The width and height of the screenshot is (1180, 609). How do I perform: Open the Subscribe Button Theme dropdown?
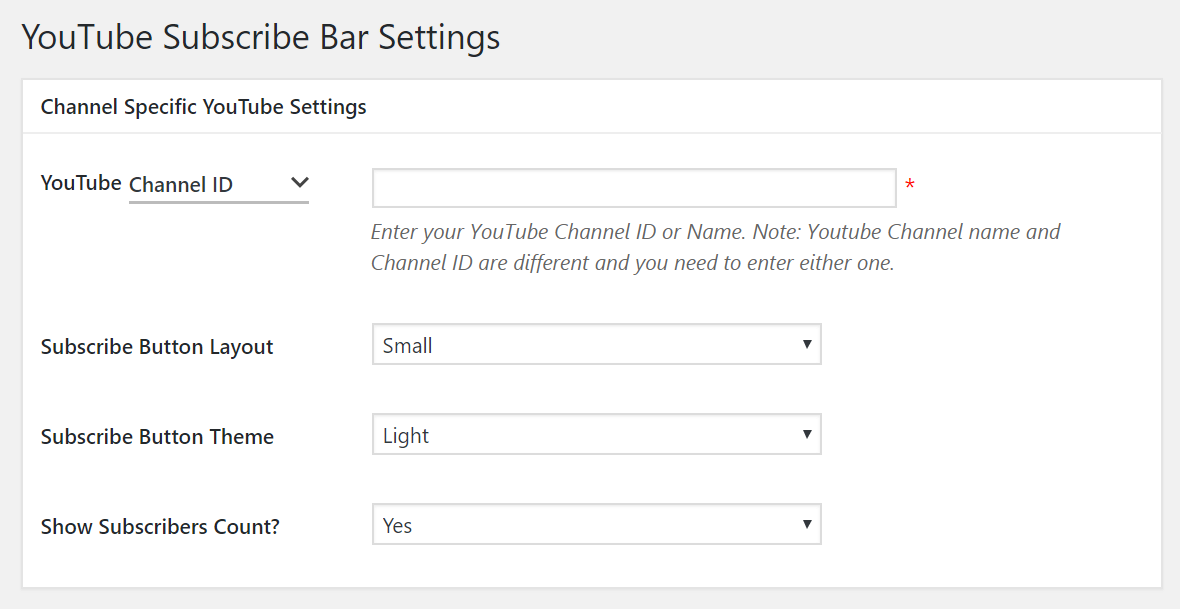pyautogui.click(x=596, y=434)
